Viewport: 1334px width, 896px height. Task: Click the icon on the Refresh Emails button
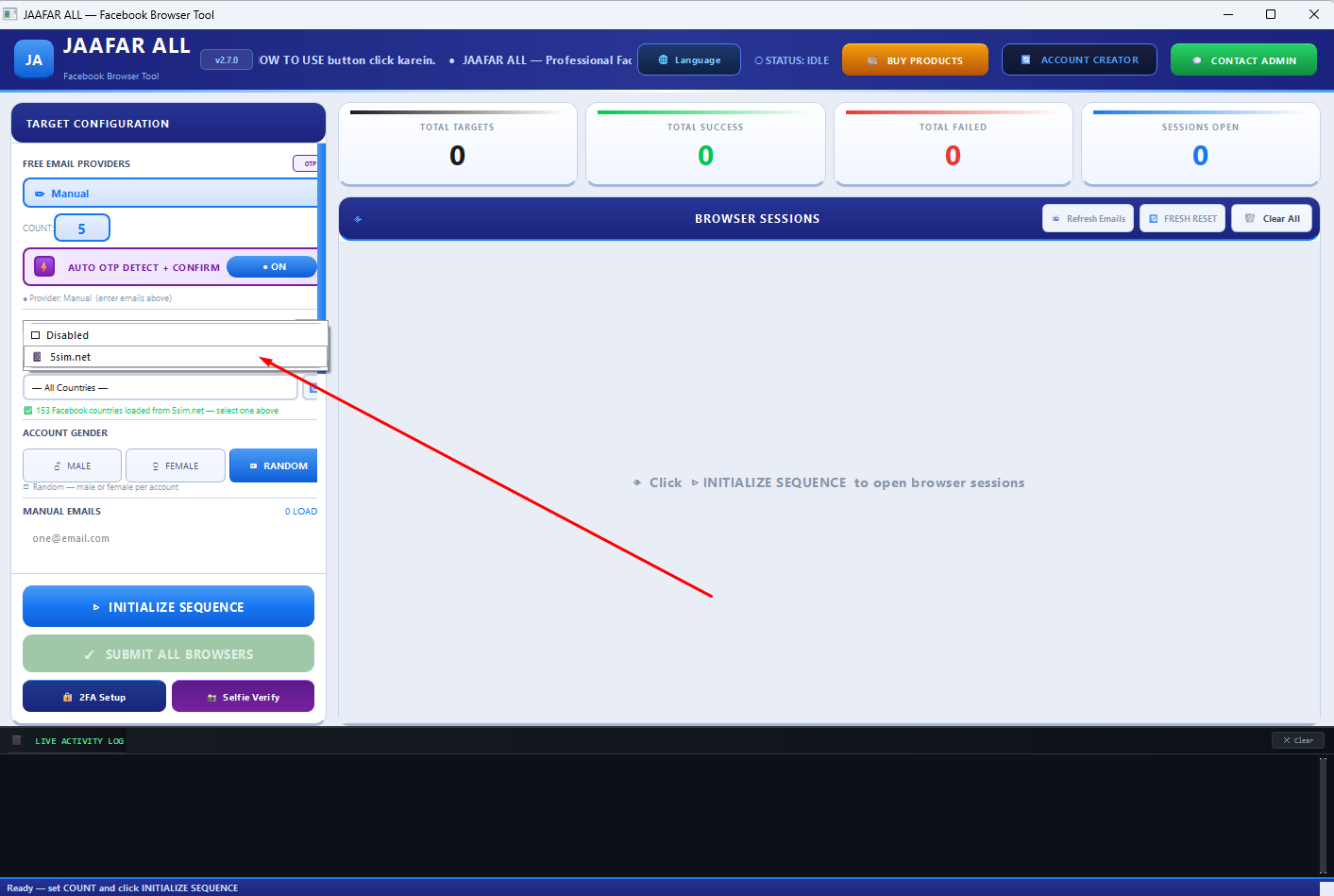[1055, 218]
